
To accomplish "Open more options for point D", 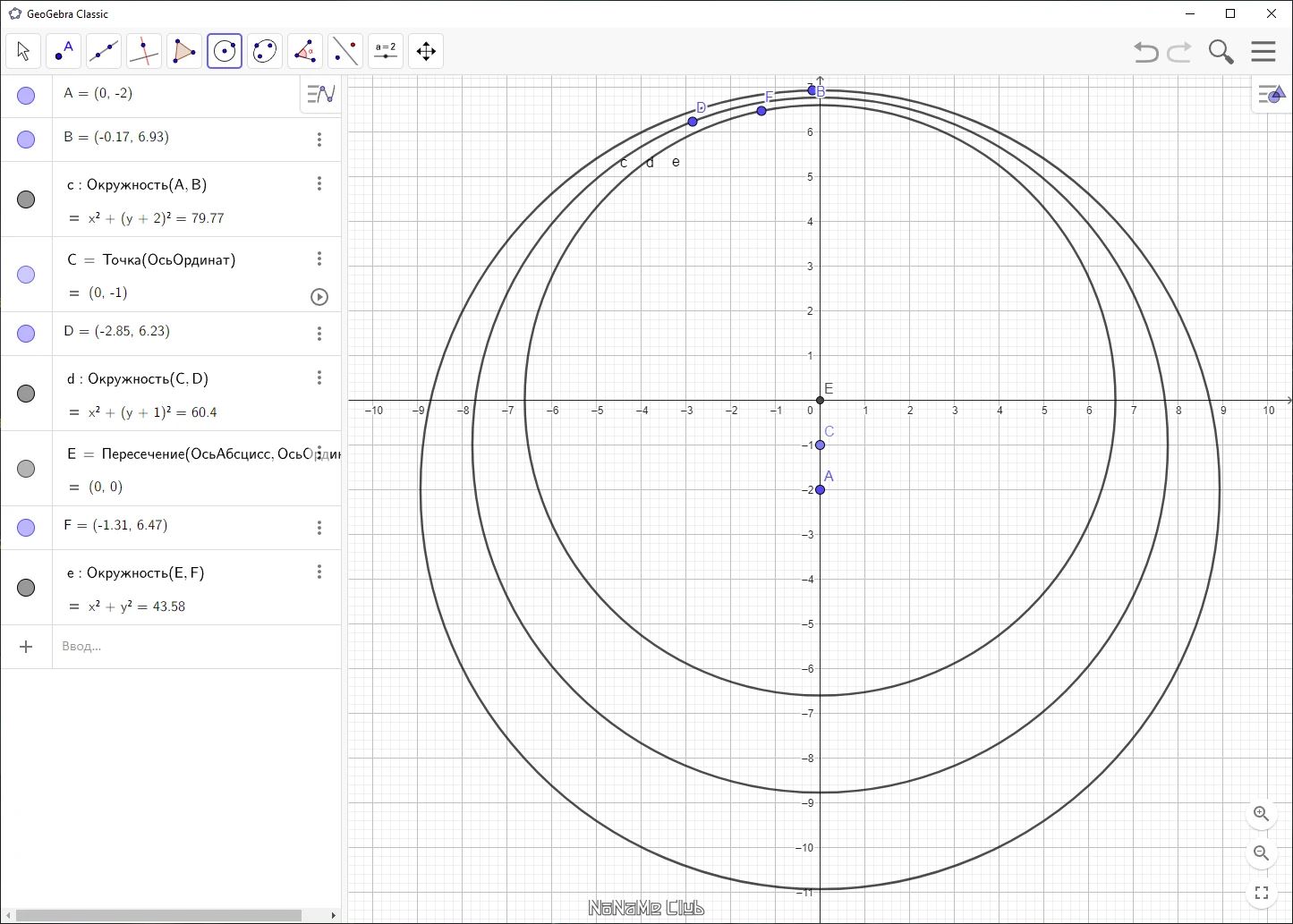I will (319, 334).
